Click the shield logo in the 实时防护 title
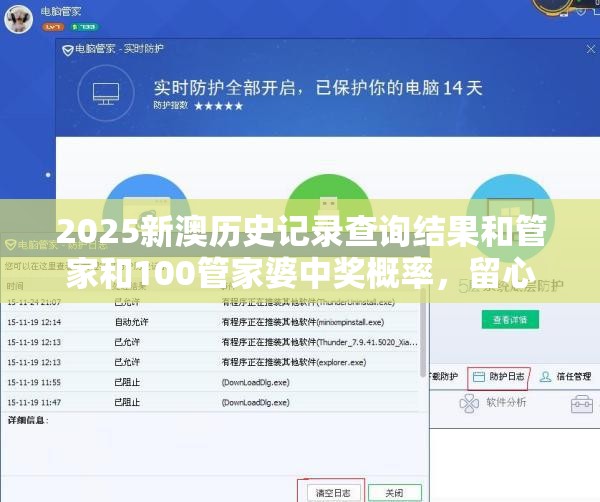 (x=68, y=50)
